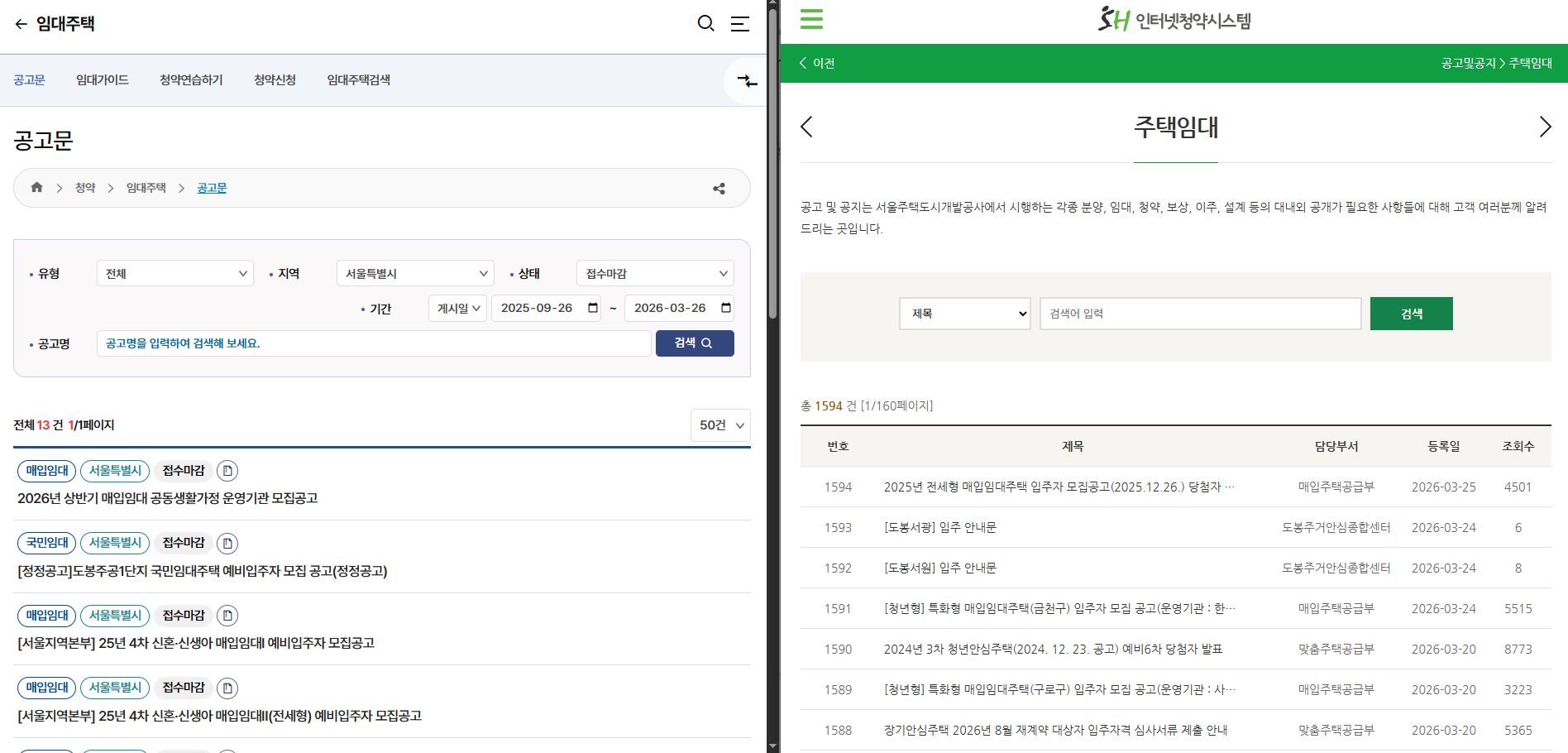Click the SH 인터넷청약시스템 logo
The width and height of the screenshot is (1568, 753).
coord(1175,20)
